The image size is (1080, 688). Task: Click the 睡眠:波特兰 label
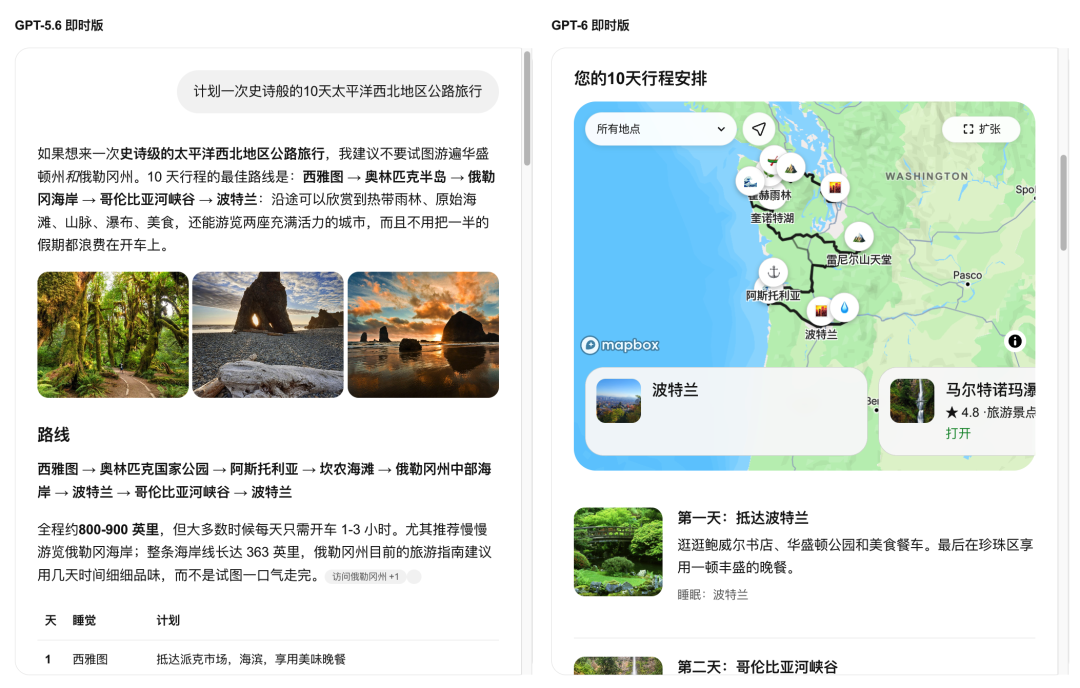[712, 594]
